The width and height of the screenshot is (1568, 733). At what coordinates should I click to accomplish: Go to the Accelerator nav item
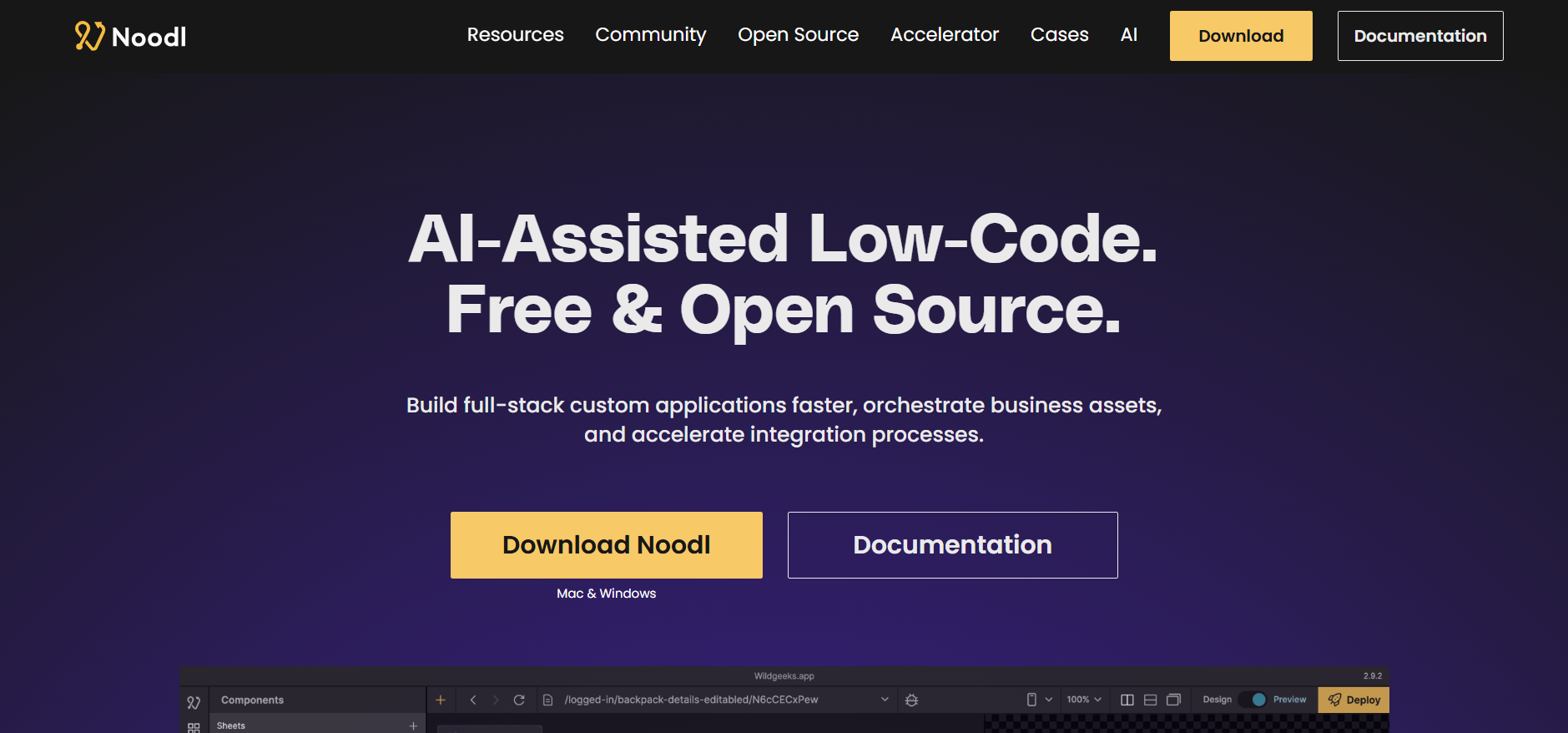point(944,35)
